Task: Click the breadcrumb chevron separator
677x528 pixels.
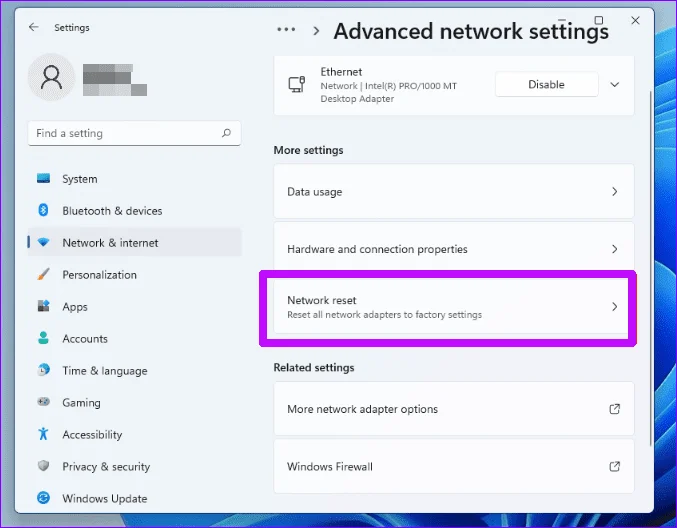Action: click(316, 31)
